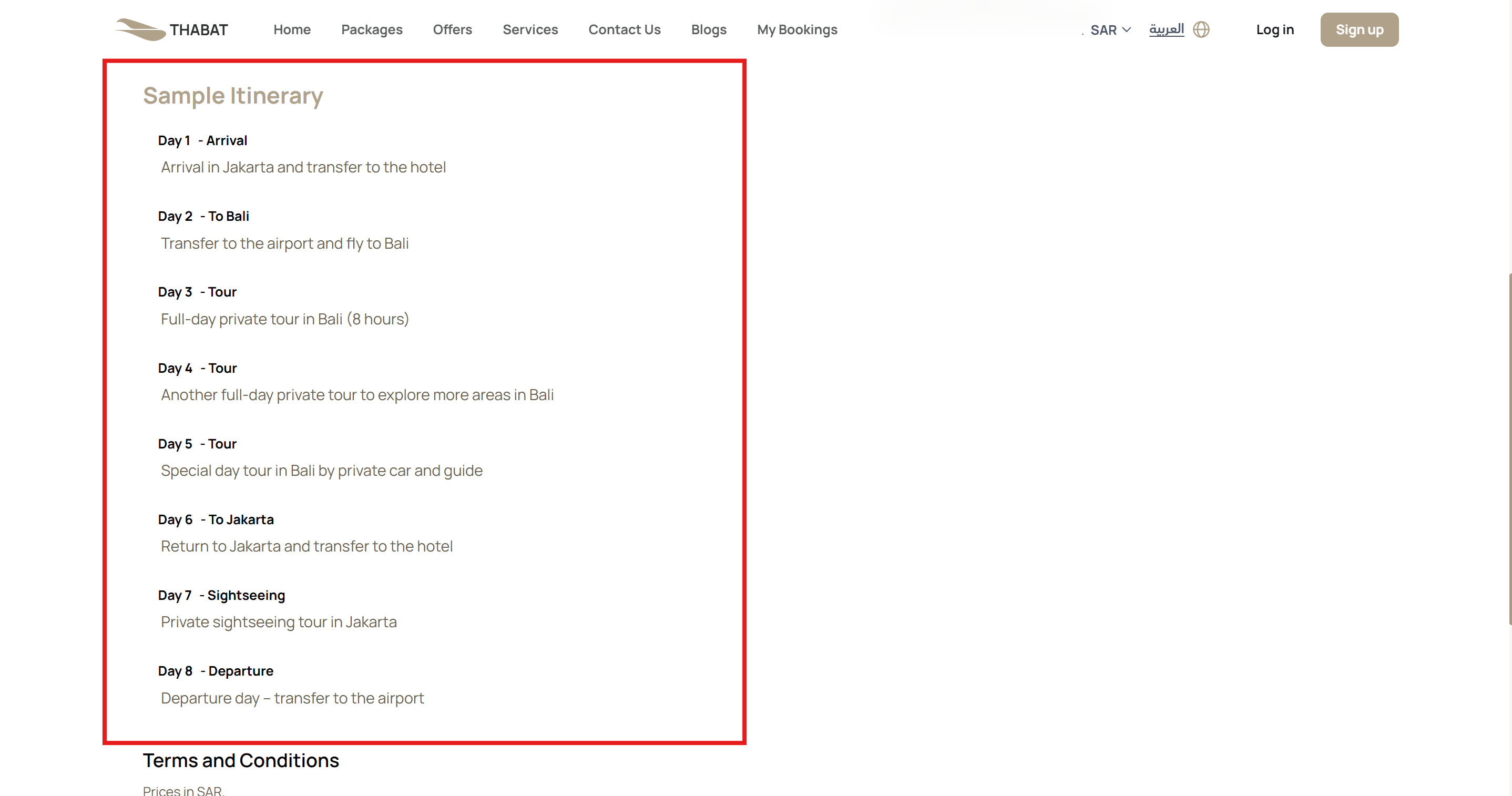Click the Log in link
Image resolution: width=1512 pixels, height=796 pixels.
click(1274, 29)
